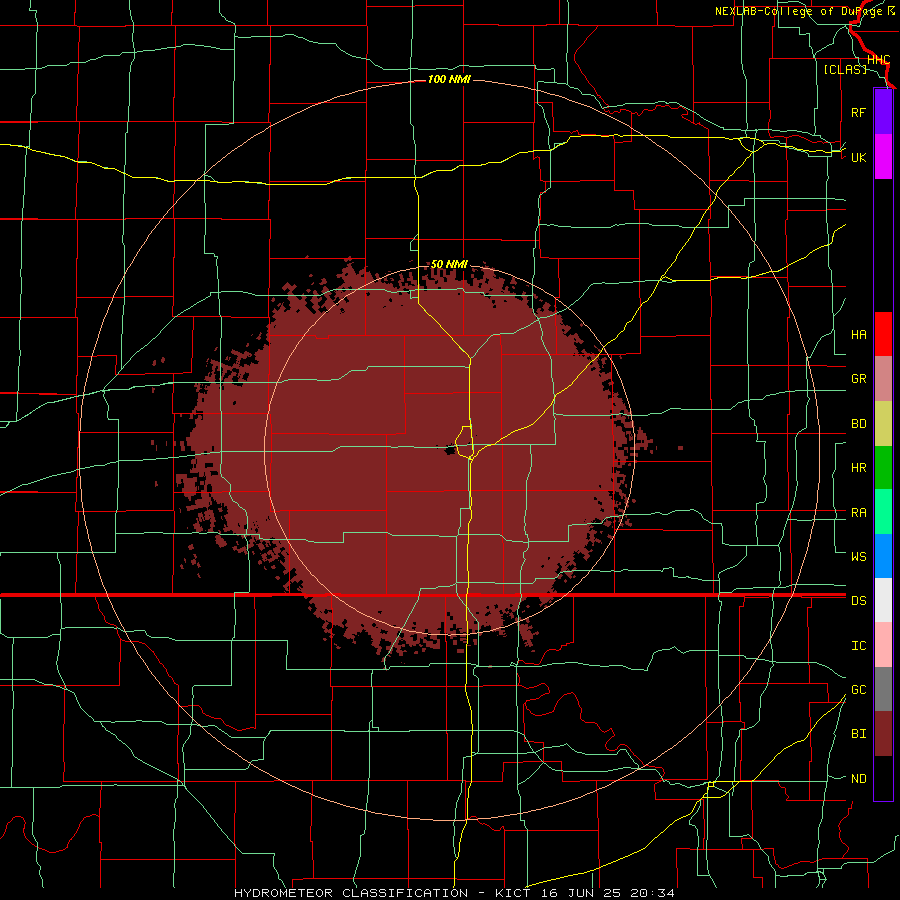
Task: Select the "GC" legend label
Action: tap(858, 690)
